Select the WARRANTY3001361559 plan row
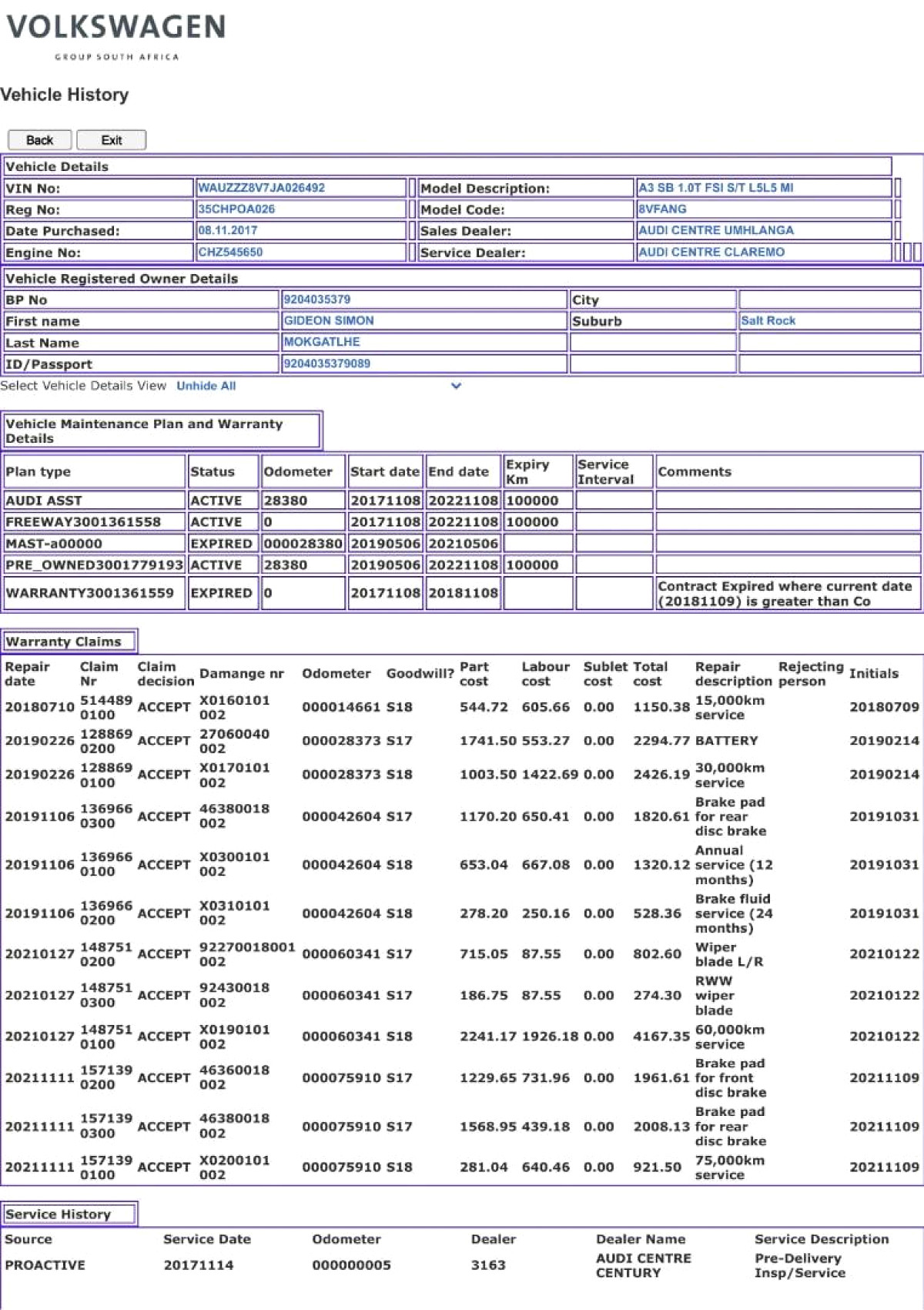 [x=462, y=593]
